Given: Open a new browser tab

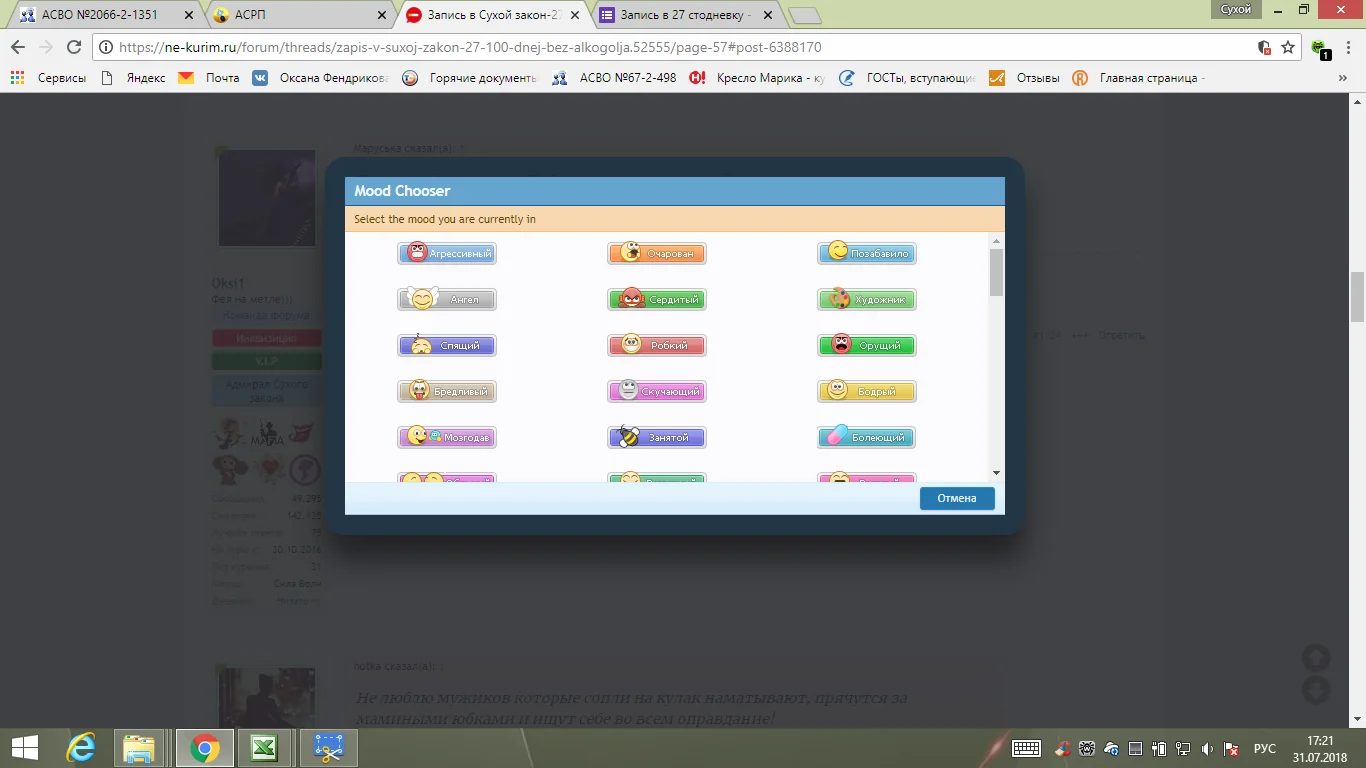Looking at the screenshot, I should (804, 16).
